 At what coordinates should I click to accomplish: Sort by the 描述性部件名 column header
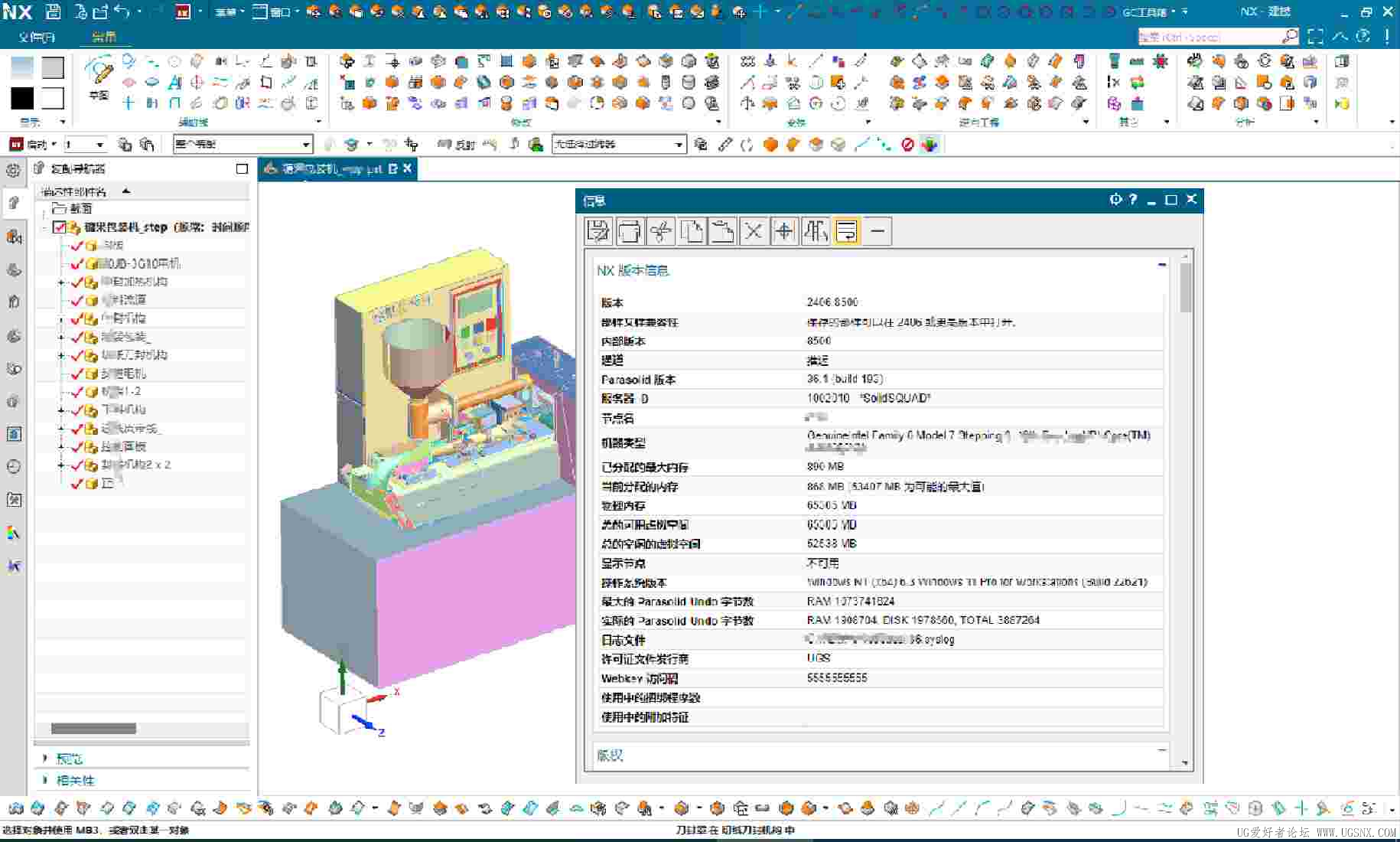(74, 191)
